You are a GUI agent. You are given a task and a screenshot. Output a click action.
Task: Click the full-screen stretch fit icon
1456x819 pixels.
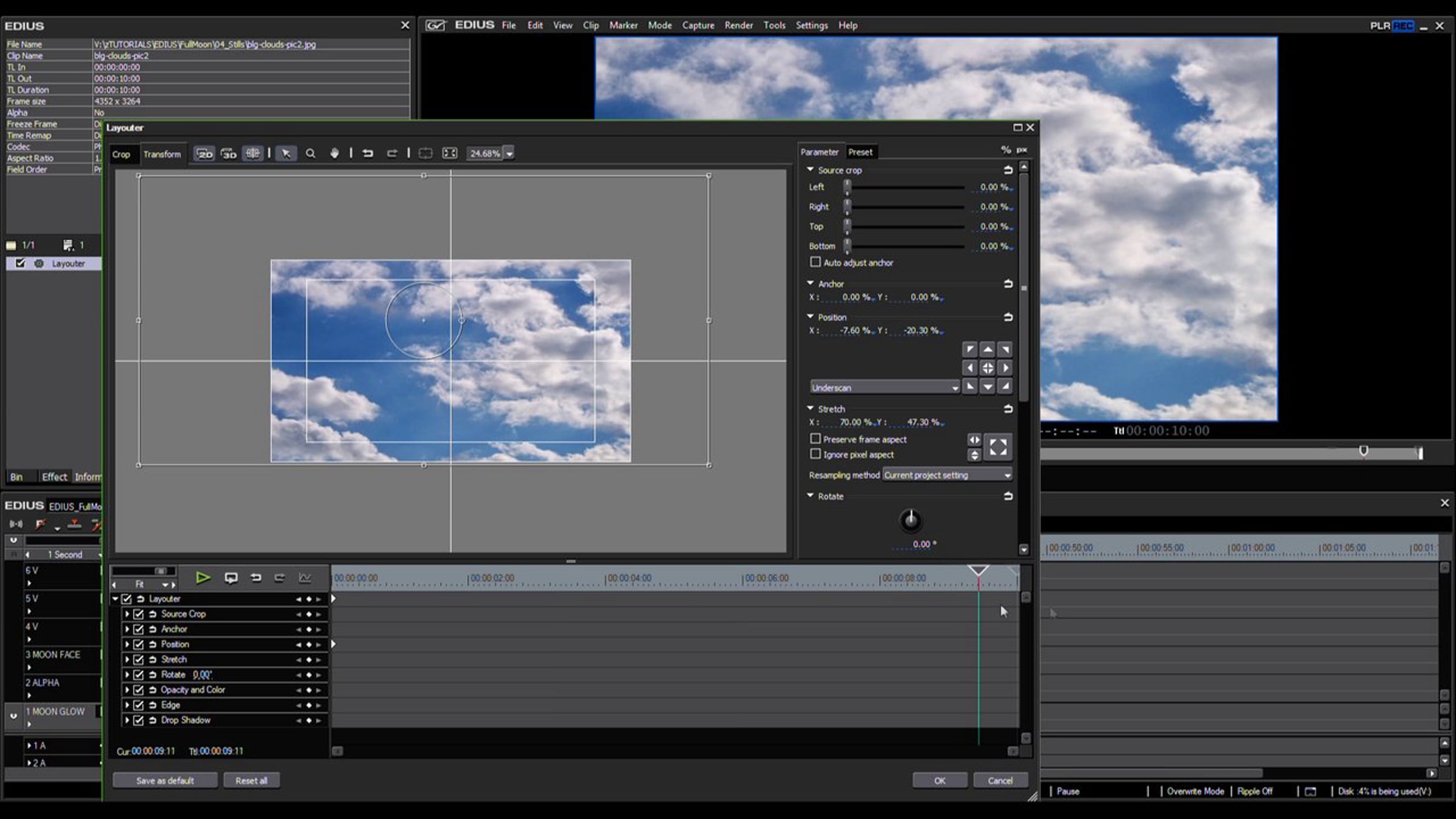coord(998,447)
